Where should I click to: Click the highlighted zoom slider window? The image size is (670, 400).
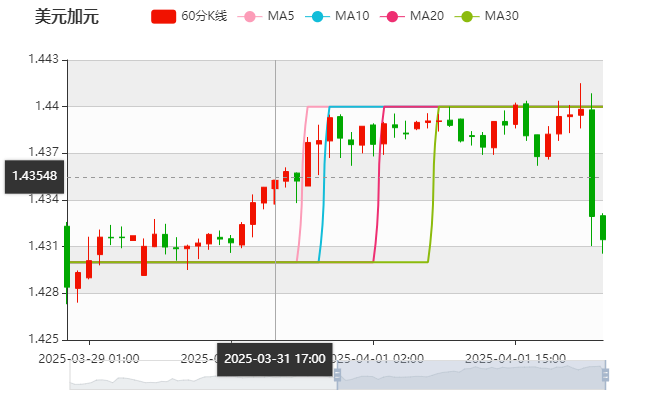click(x=470, y=375)
